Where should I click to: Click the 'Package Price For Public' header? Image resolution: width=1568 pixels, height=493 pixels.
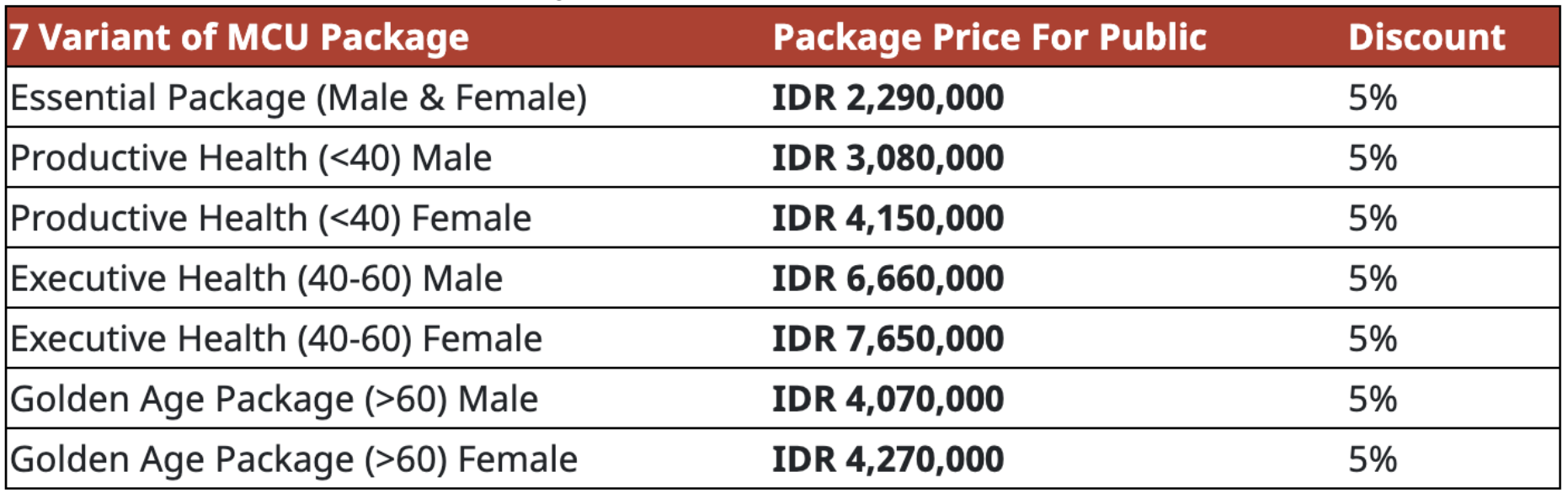click(x=989, y=38)
